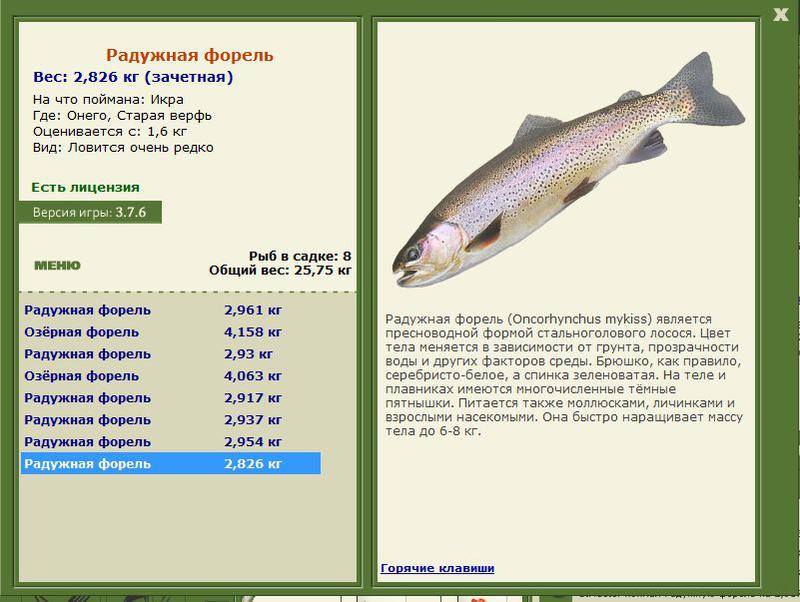Image resolution: width=800 pixels, height=602 pixels.
Task: Select Радужная форель 2,917 кг row
Action: tap(170, 397)
